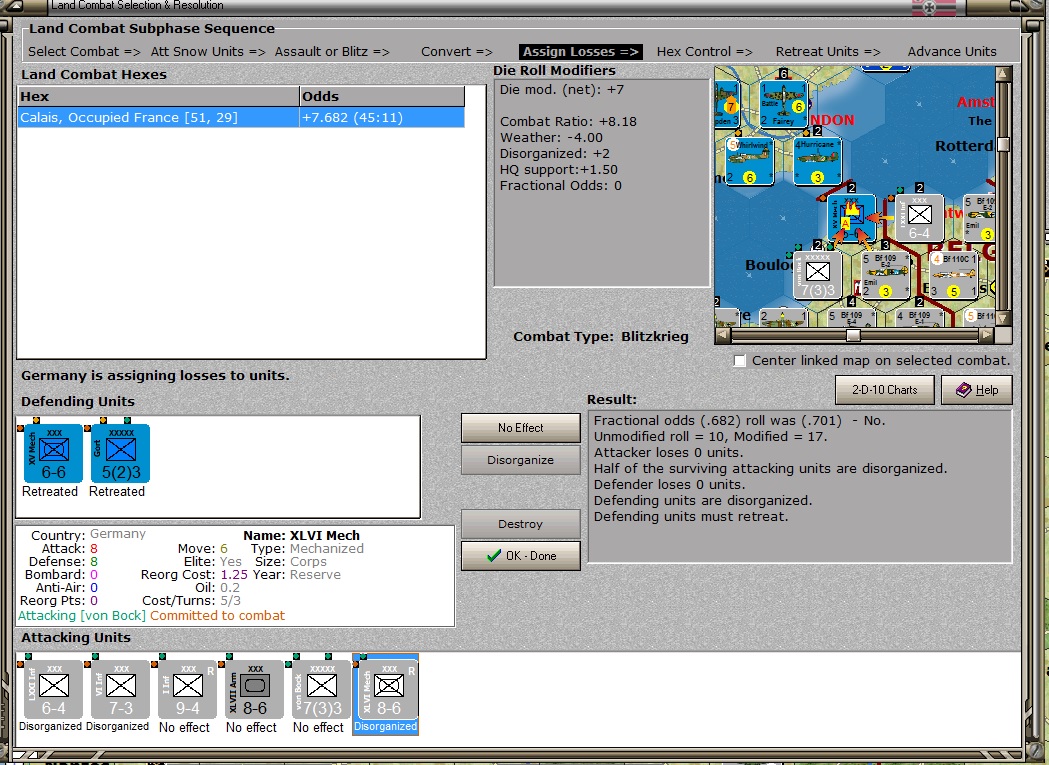Click the map horizontal scrollbar right arrow
1049x765 pixels.
point(987,335)
